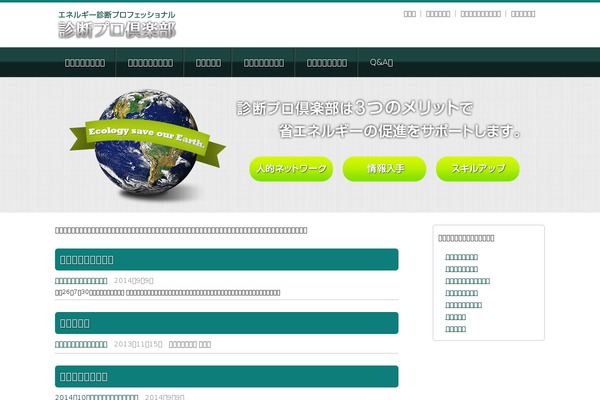Image resolution: width=600 pixels, height=400 pixels.
Task: Open the first link in the sidebar box list
Action: coord(461,257)
